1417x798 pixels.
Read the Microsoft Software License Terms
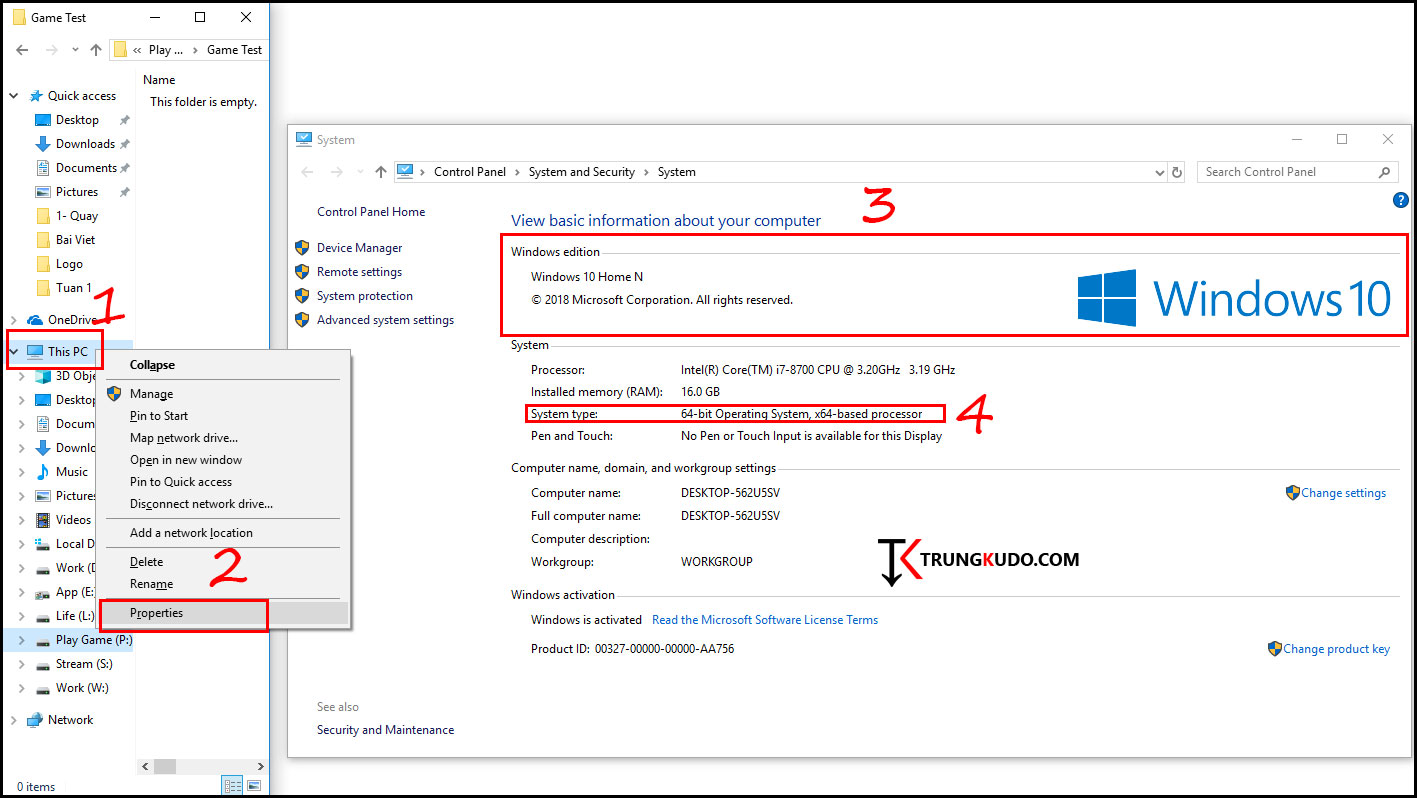(765, 620)
